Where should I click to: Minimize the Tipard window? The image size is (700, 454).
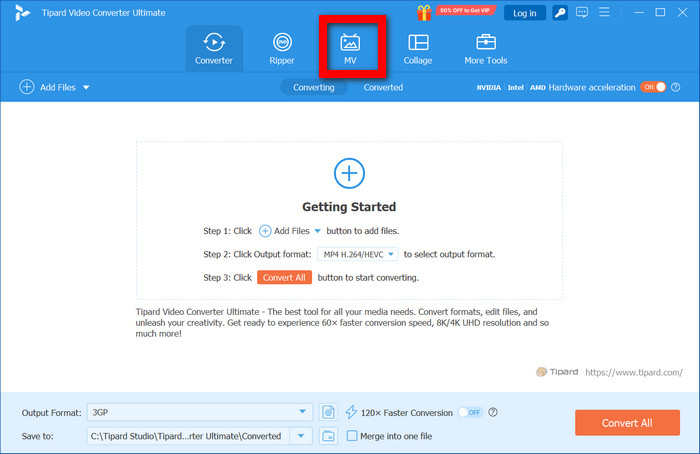639,12
